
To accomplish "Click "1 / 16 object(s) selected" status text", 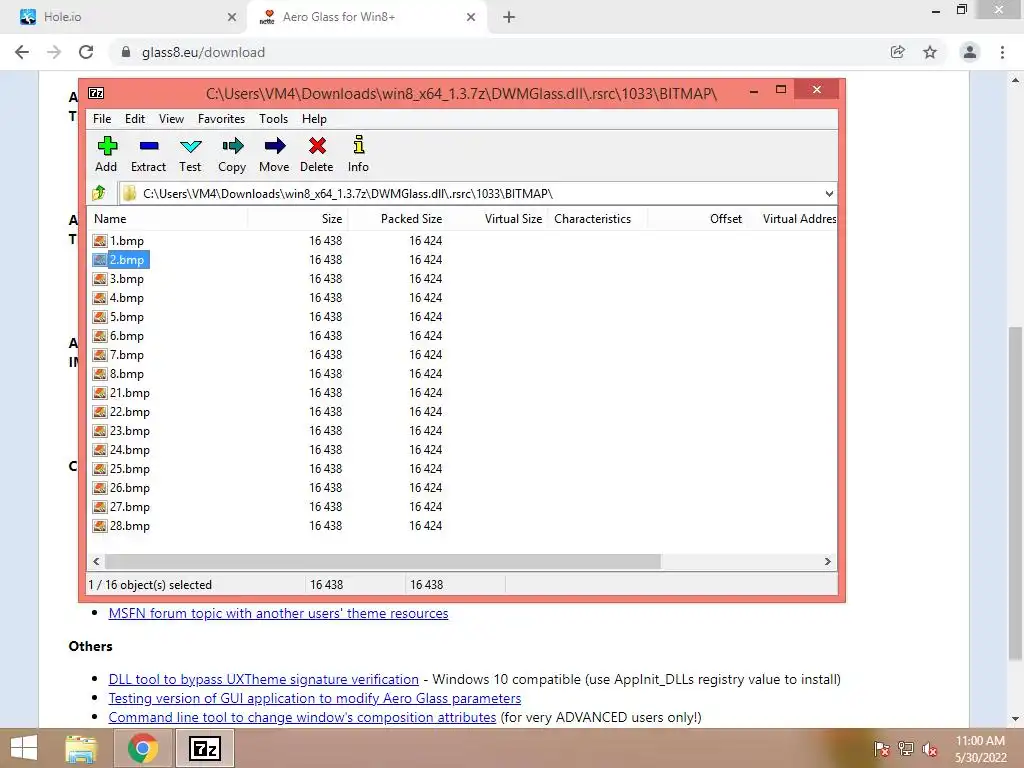I will (x=150, y=584).
